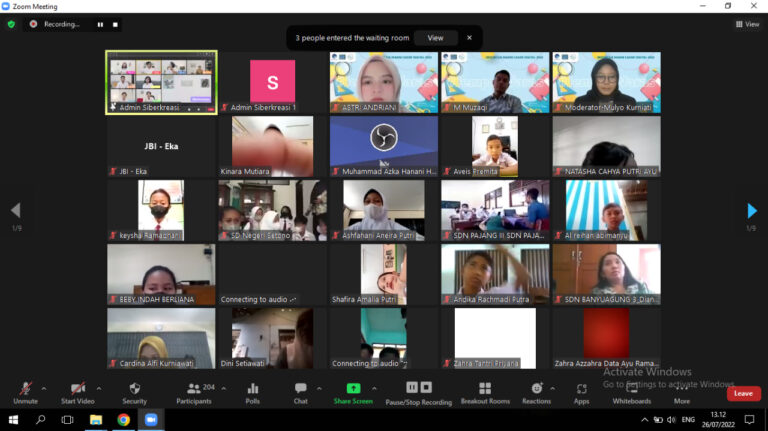Stop the recording in the bottom toolbar
The height and width of the screenshot is (431, 768).
426,387
